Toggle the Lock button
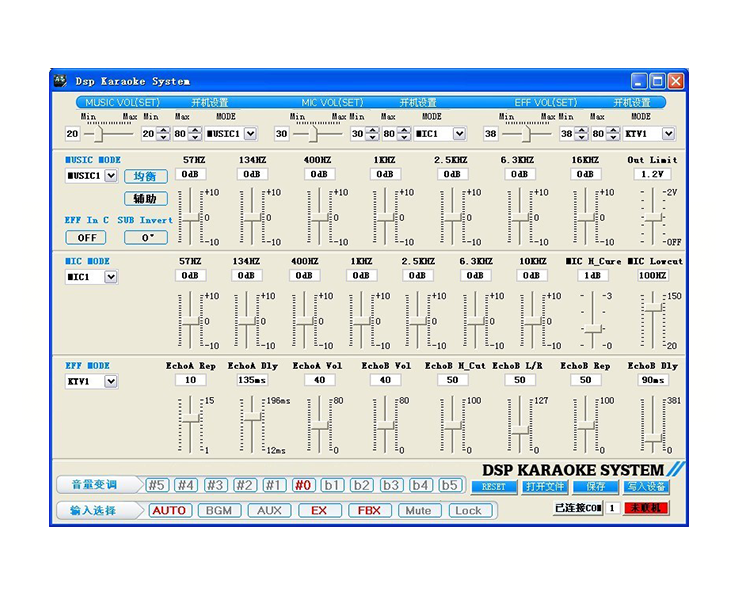738x596 pixels. click(x=470, y=510)
